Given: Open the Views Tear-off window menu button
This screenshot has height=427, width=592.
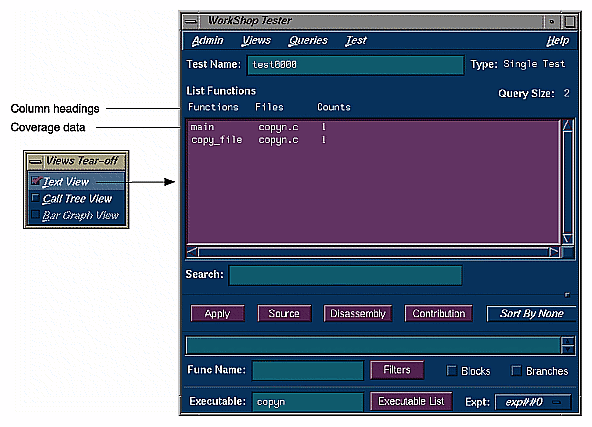Looking at the screenshot, I should point(35,162).
